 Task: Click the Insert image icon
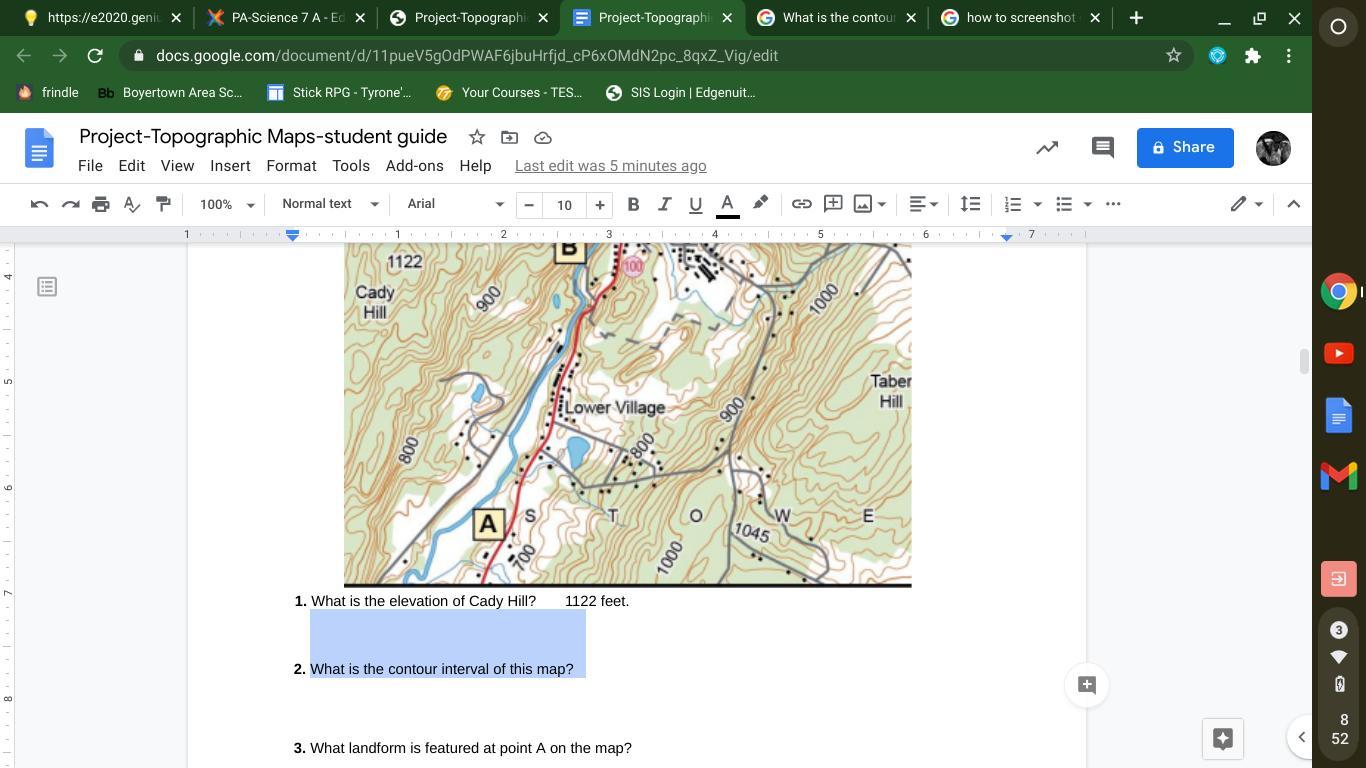pos(863,204)
